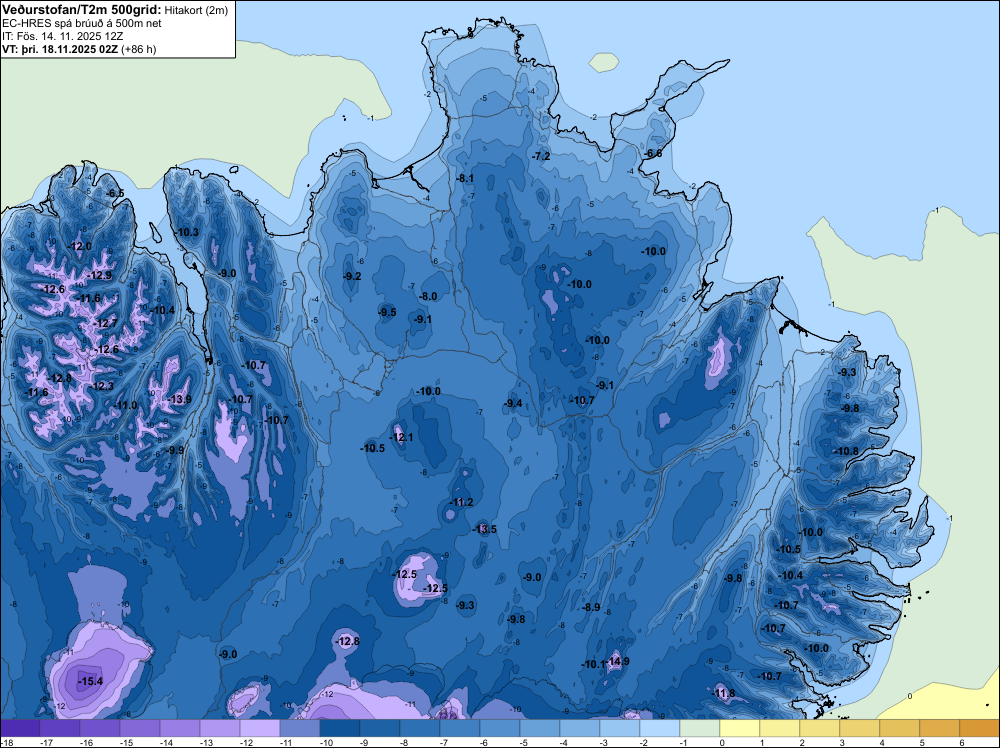The image size is (1000, 748).
Task: Click the -11.0 temperature value
Action: 125,406
